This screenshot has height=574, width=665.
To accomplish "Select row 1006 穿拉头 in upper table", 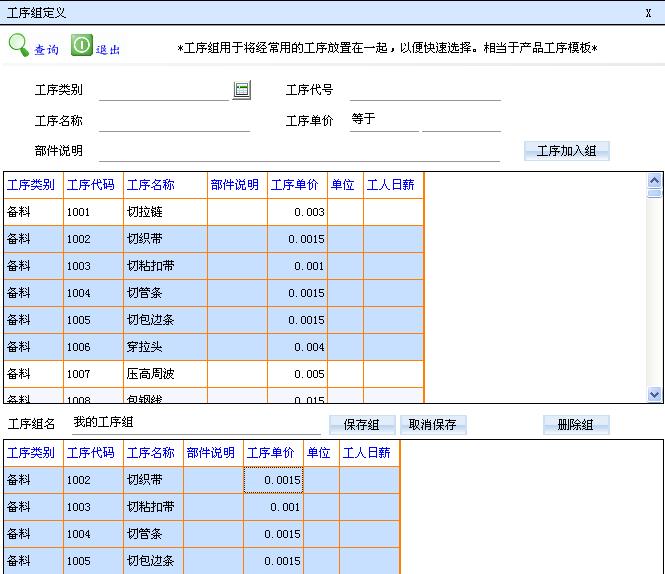I will [150, 347].
